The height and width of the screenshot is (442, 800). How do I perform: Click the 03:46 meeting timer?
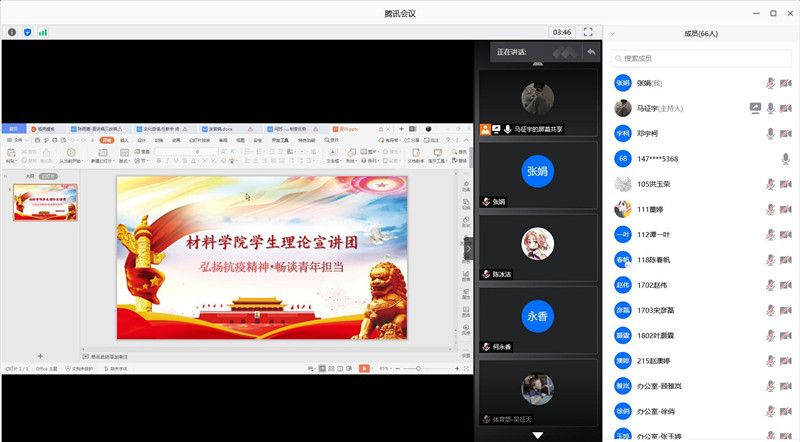(562, 32)
